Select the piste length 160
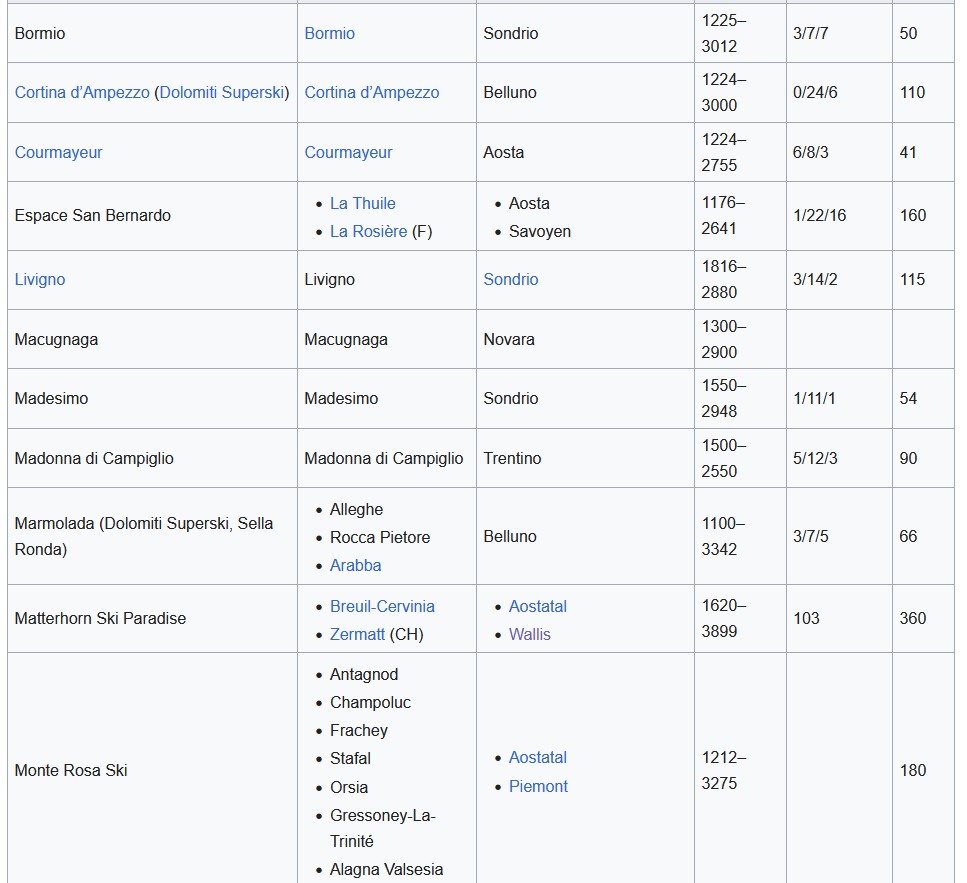 point(913,215)
